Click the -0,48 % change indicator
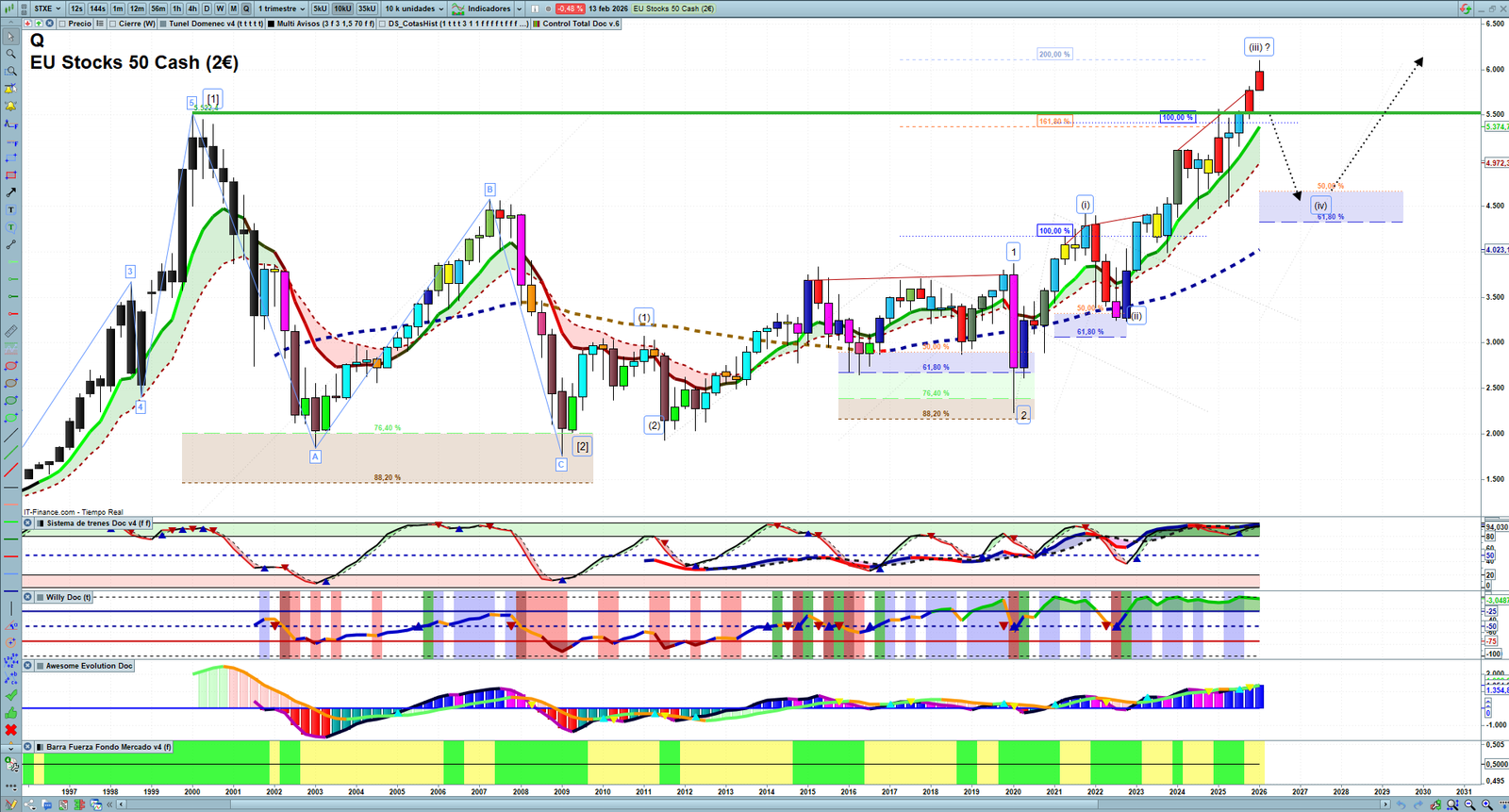1509x812 pixels. pyautogui.click(x=570, y=8)
